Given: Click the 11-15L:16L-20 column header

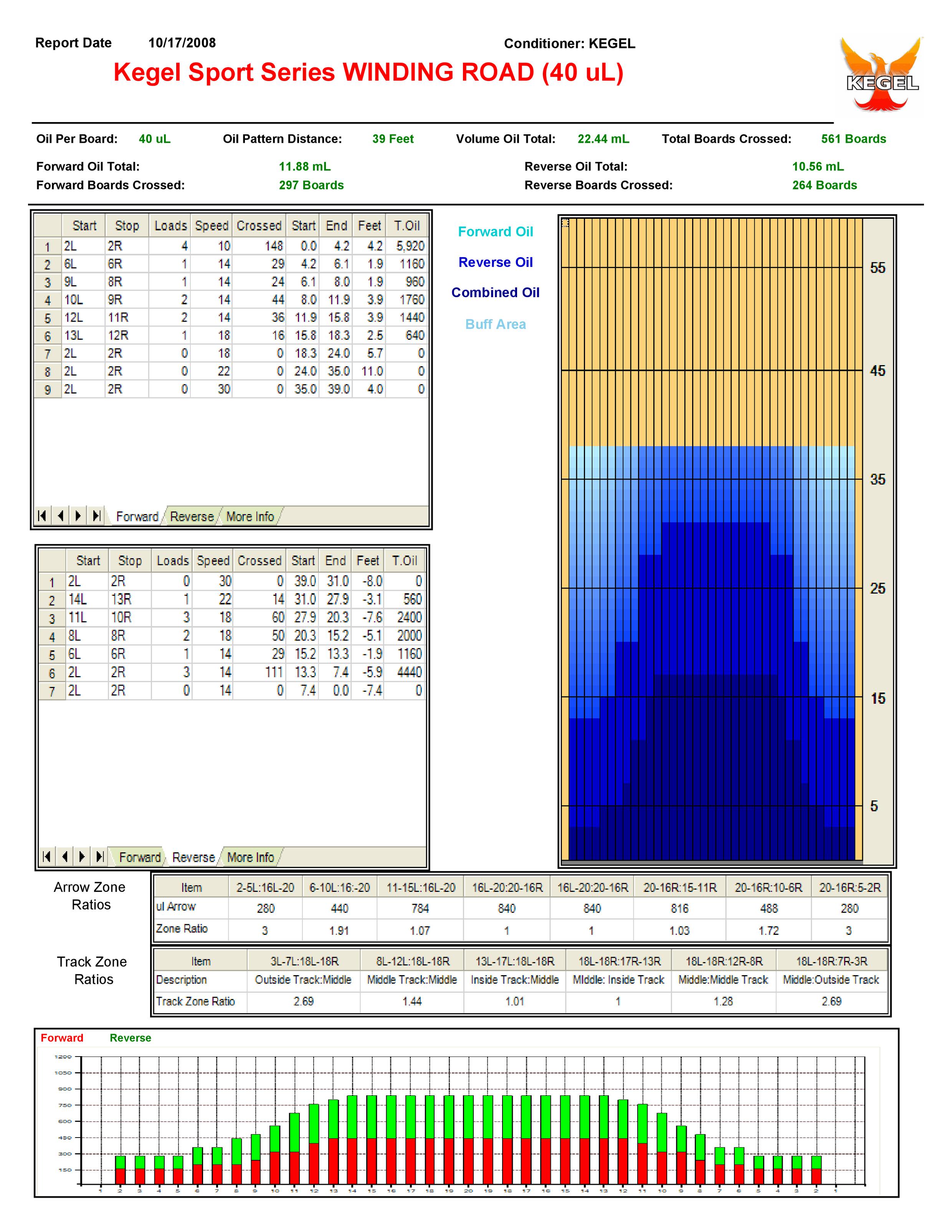Looking at the screenshot, I should [420, 887].
